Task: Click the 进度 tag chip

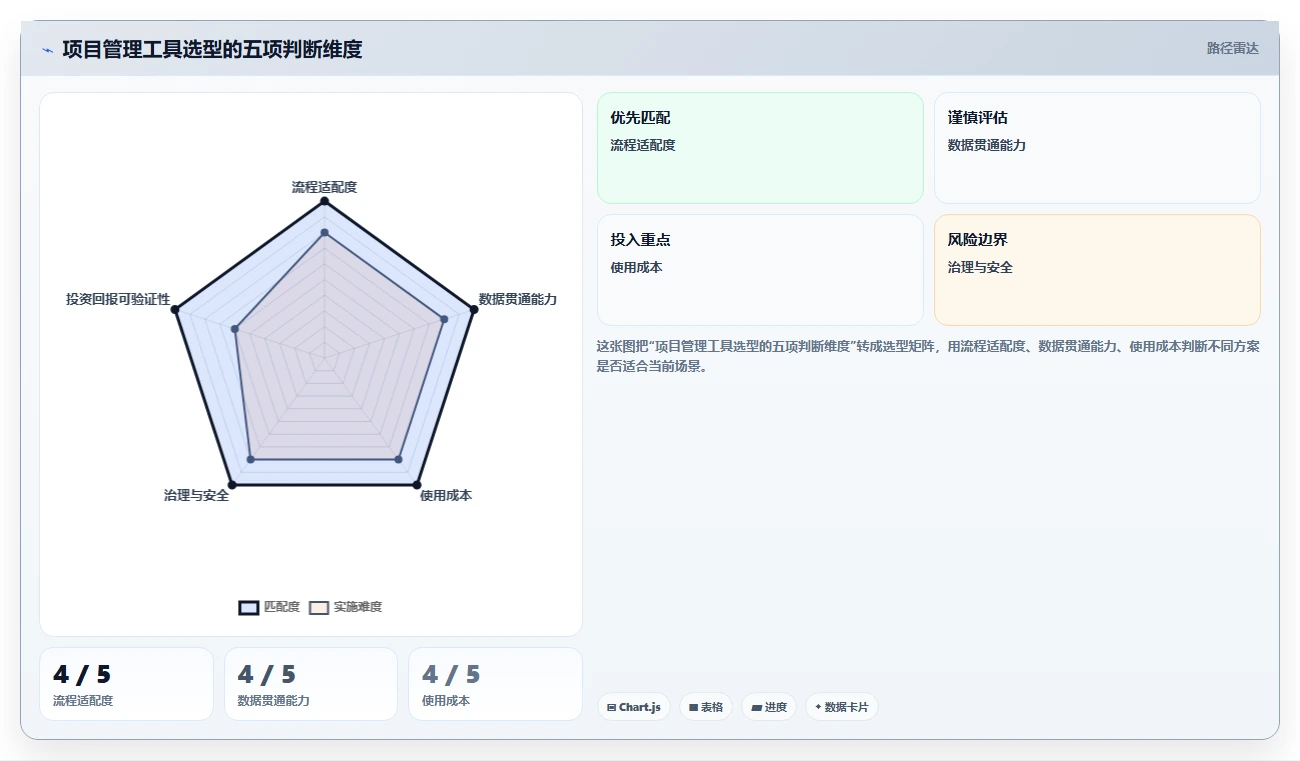Action: click(769, 707)
